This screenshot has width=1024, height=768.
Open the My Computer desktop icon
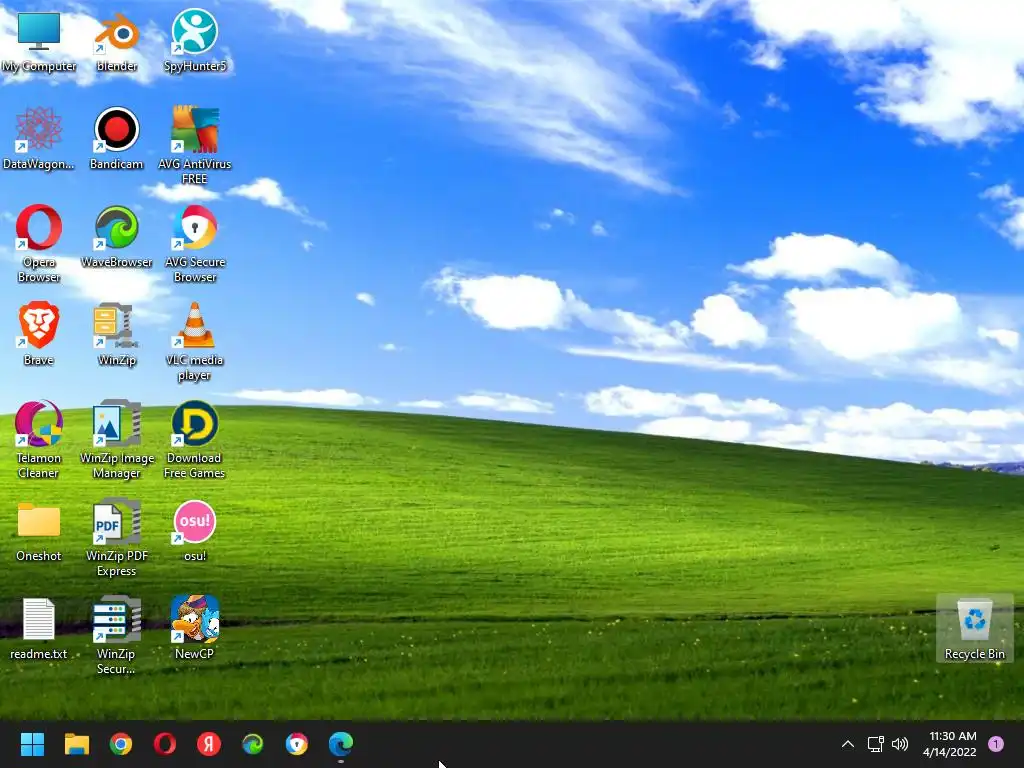39,42
